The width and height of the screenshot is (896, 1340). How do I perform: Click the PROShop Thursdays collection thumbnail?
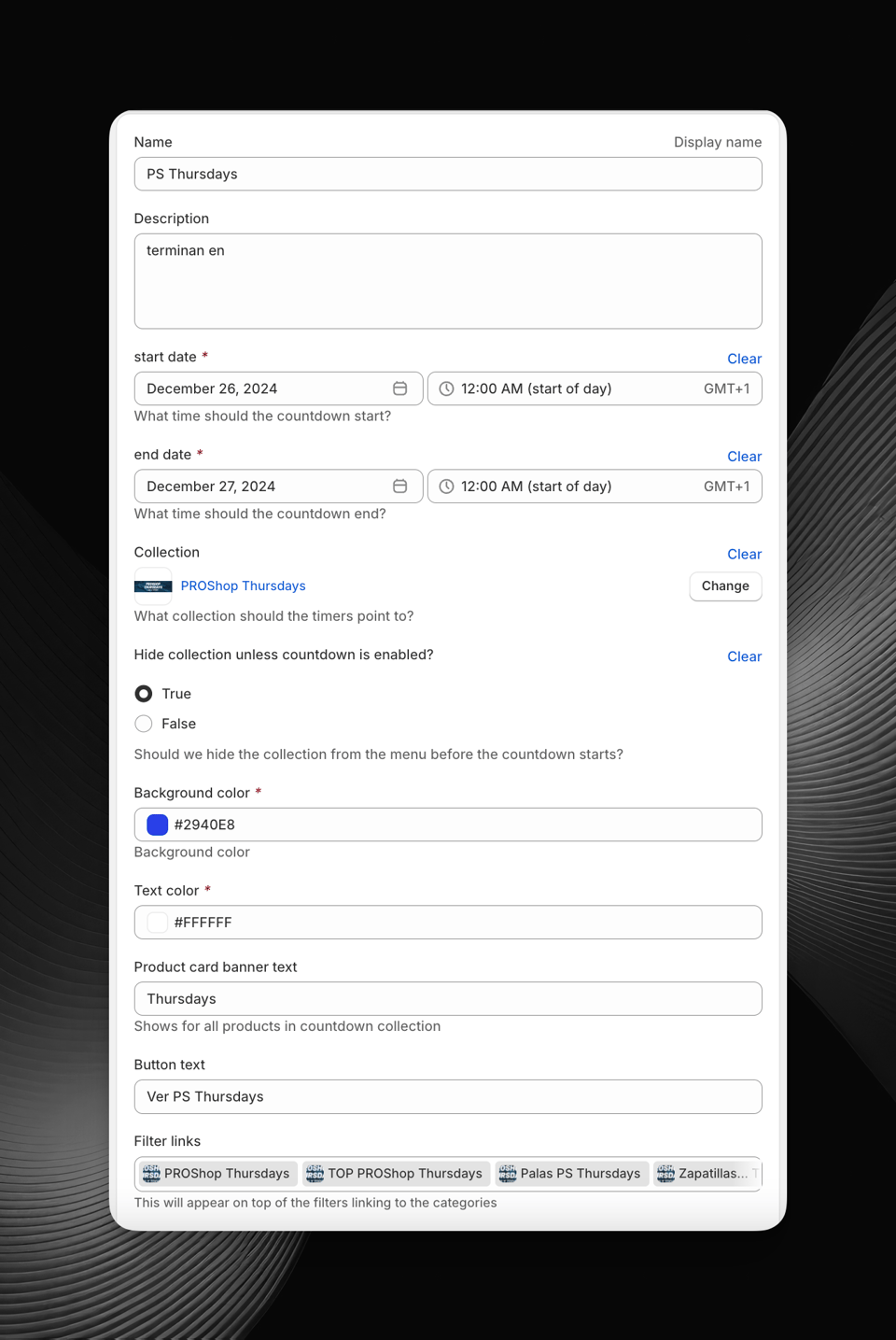point(153,586)
